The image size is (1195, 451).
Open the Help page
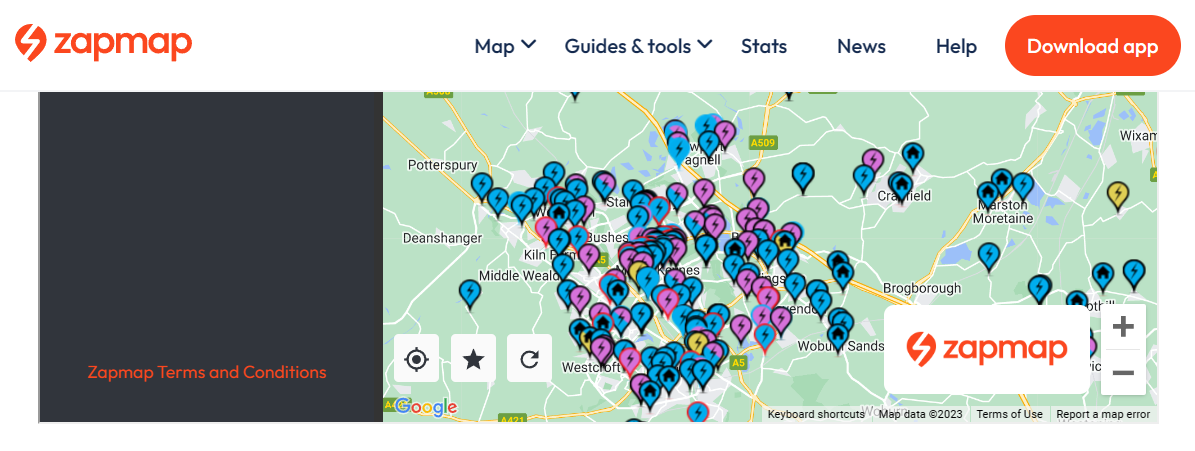(956, 46)
